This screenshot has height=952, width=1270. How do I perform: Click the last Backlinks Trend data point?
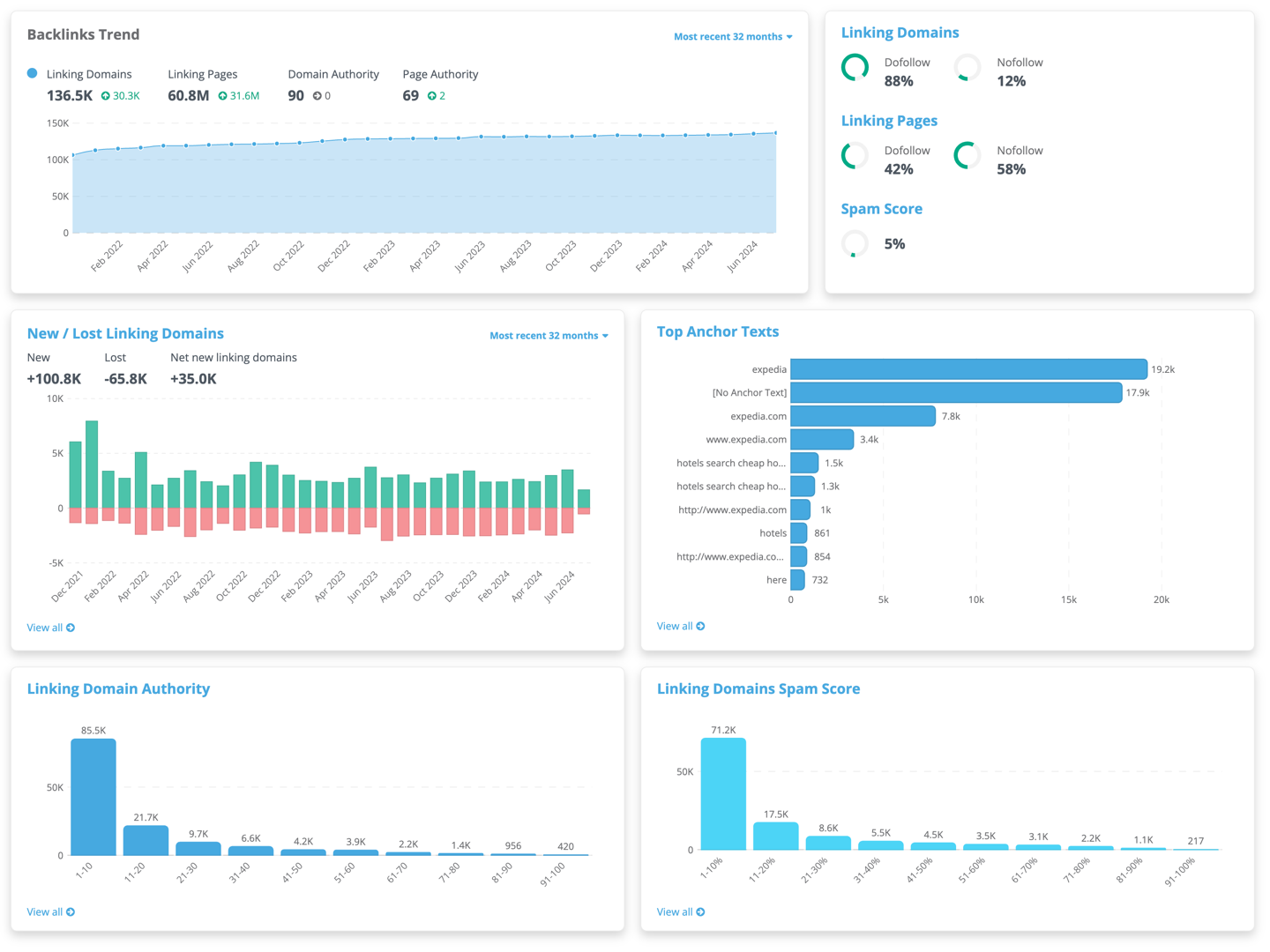point(776,133)
